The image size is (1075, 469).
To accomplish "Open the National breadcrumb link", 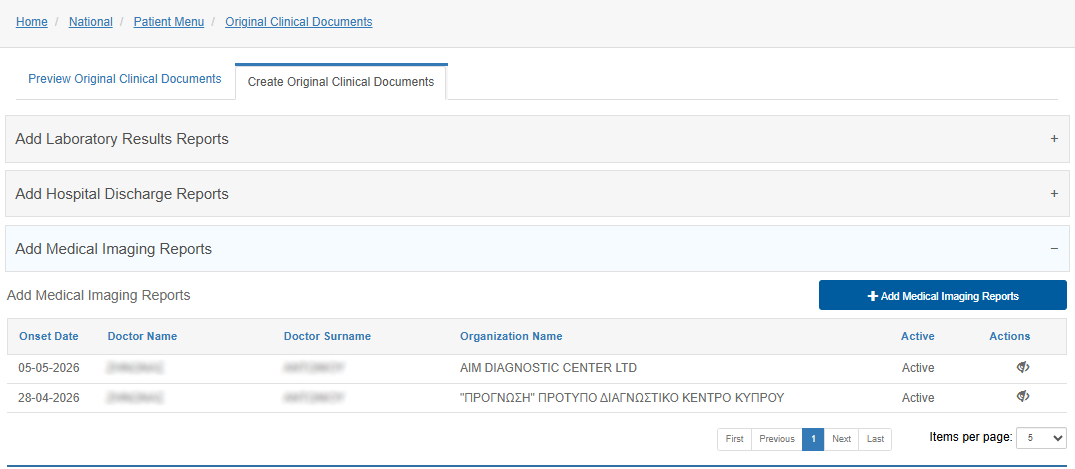I will pos(90,22).
